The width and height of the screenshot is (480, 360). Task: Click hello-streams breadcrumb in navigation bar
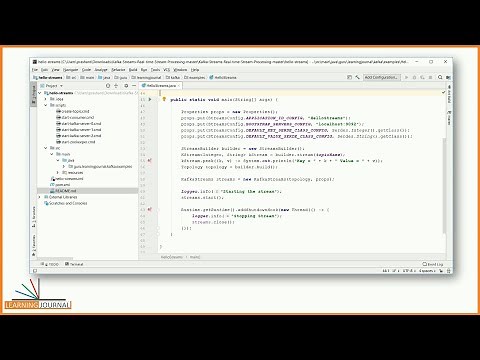48,77
